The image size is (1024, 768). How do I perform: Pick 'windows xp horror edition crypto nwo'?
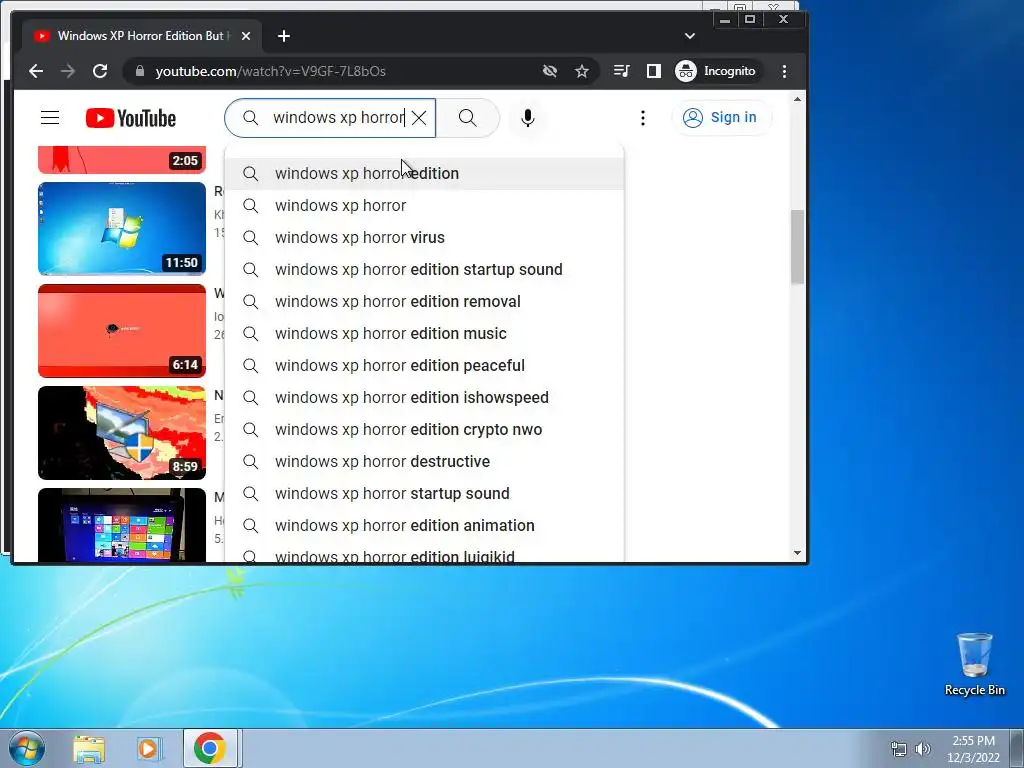[424, 430]
